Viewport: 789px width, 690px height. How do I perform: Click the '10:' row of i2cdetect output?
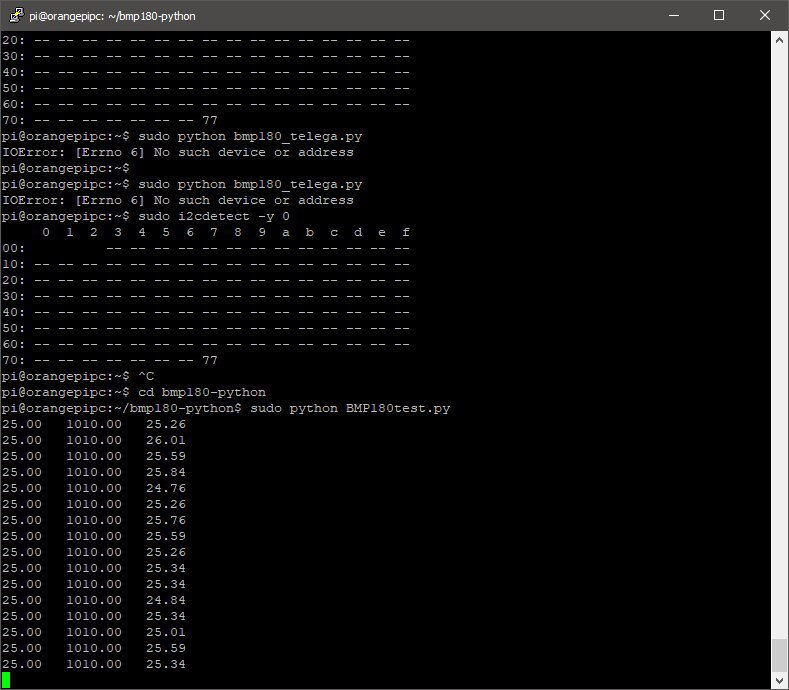(x=206, y=264)
